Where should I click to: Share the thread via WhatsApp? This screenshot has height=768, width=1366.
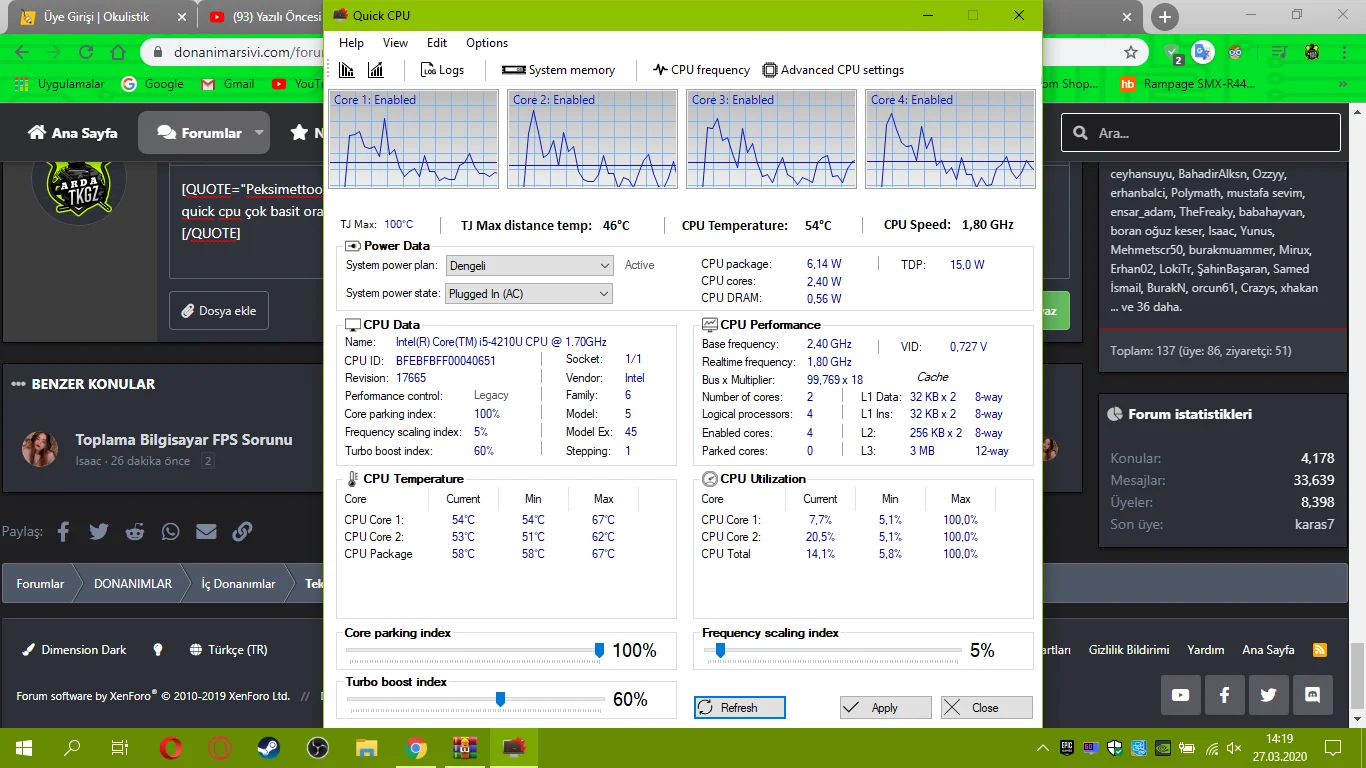(171, 532)
